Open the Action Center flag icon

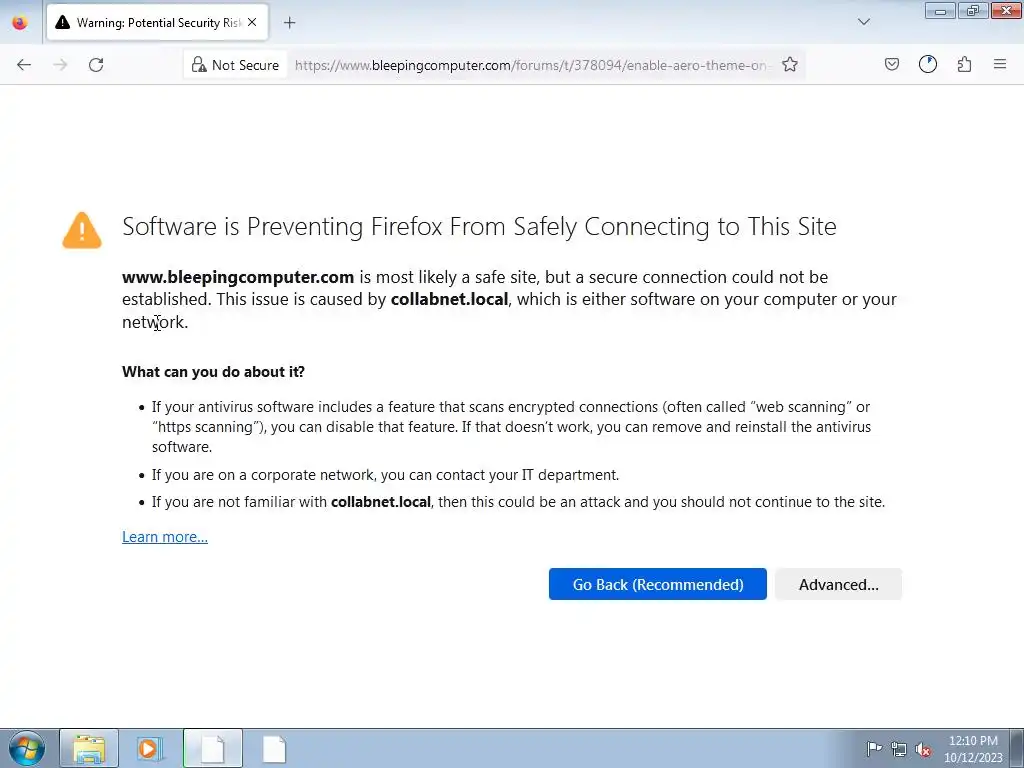(x=873, y=748)
